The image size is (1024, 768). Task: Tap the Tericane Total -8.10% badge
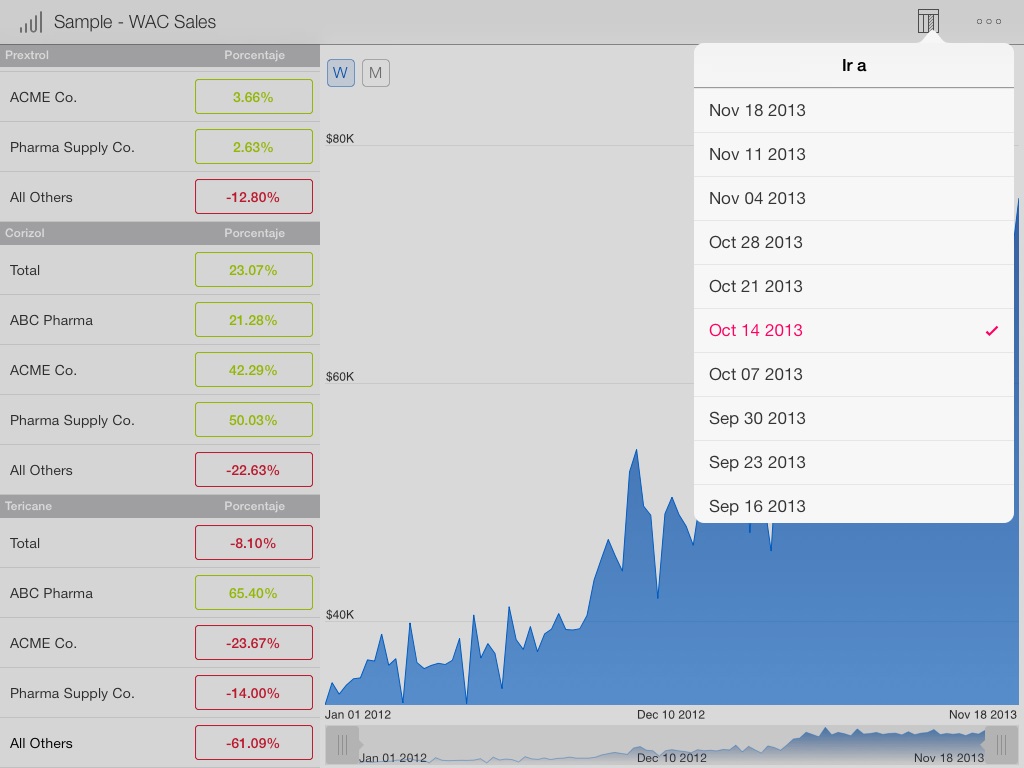253,543
